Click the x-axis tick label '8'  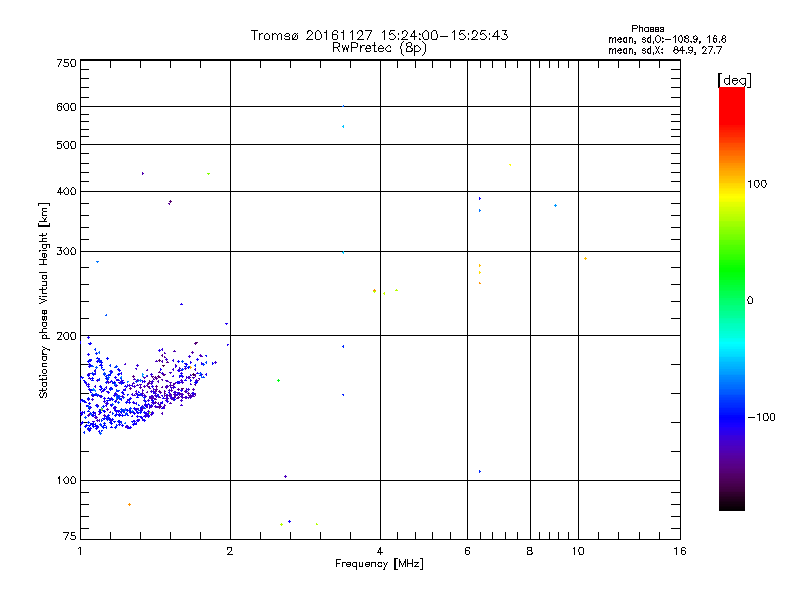530,551
